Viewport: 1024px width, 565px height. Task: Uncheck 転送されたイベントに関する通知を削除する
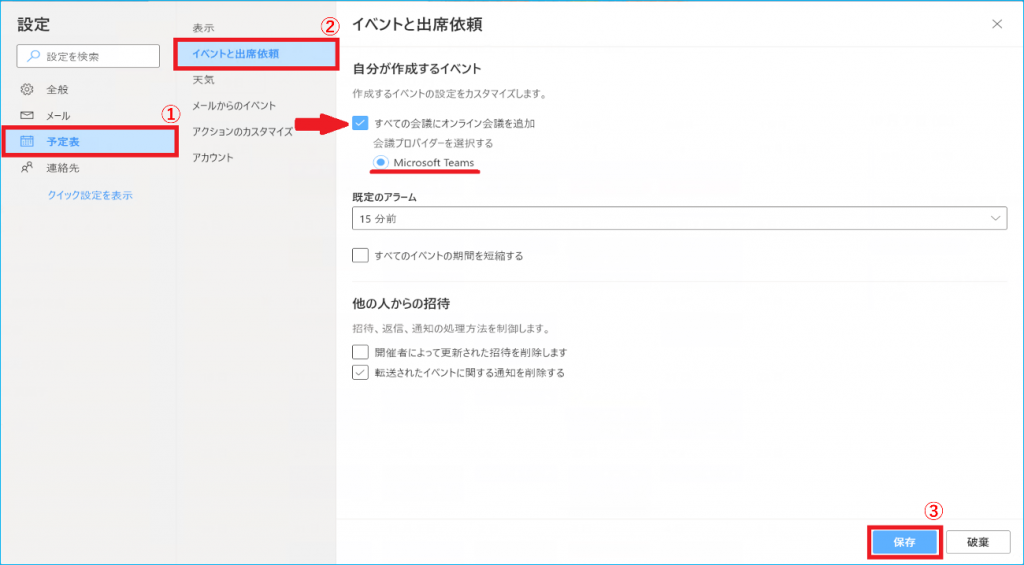tap(361, 373)
